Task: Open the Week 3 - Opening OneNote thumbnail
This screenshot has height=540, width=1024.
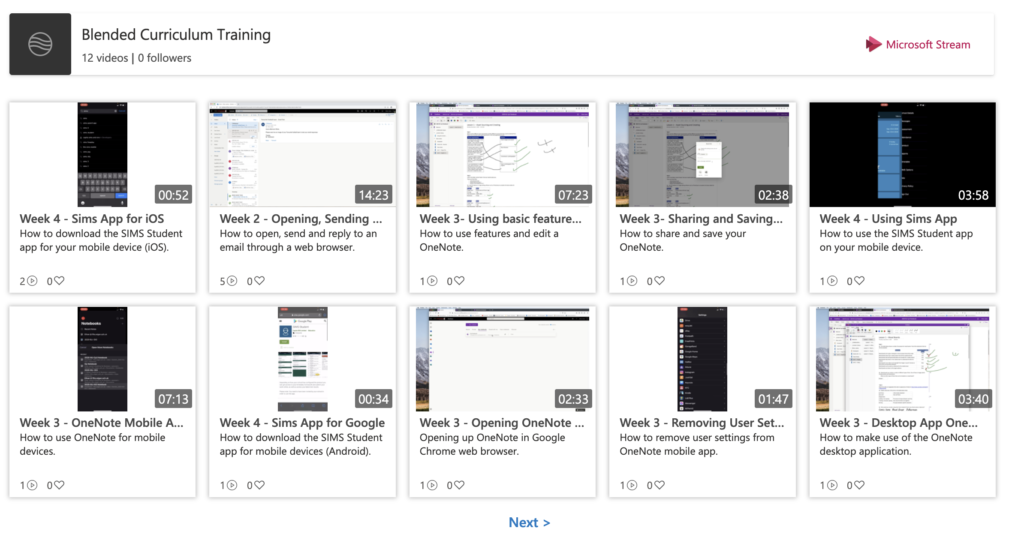Action: click(502, 358)
